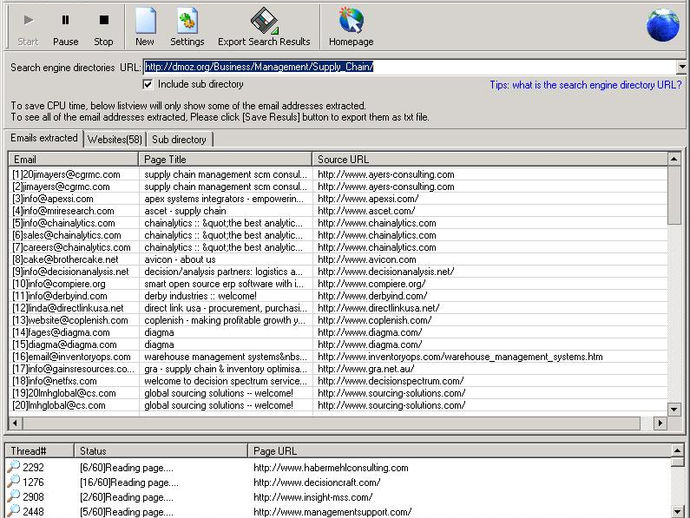This screenshot has width=690, height=518.
Task: Switch to the Emails extracted tab
Action: point(44,138)
